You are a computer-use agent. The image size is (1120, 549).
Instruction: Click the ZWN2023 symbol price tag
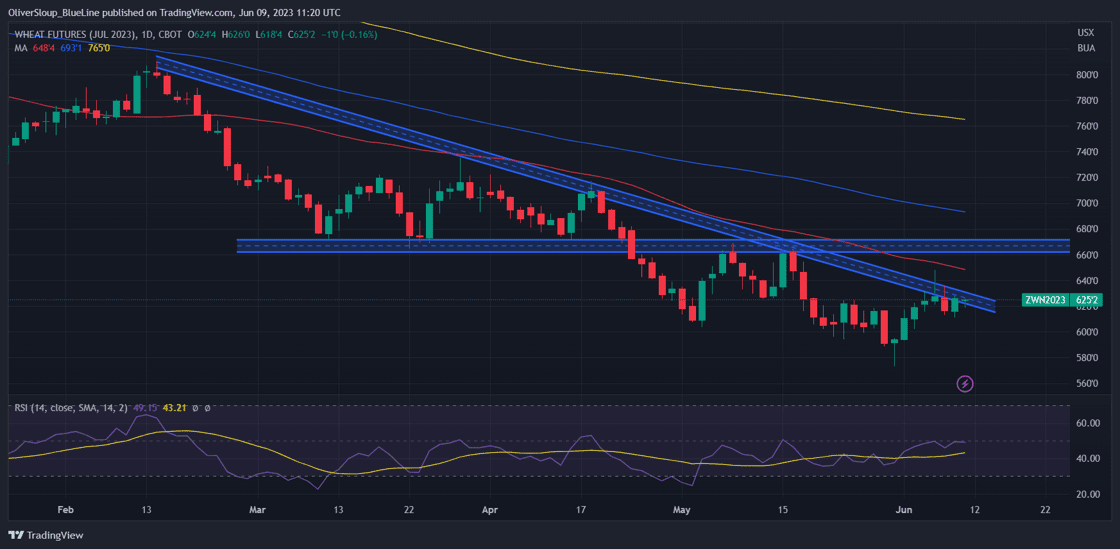point(1045,300)
